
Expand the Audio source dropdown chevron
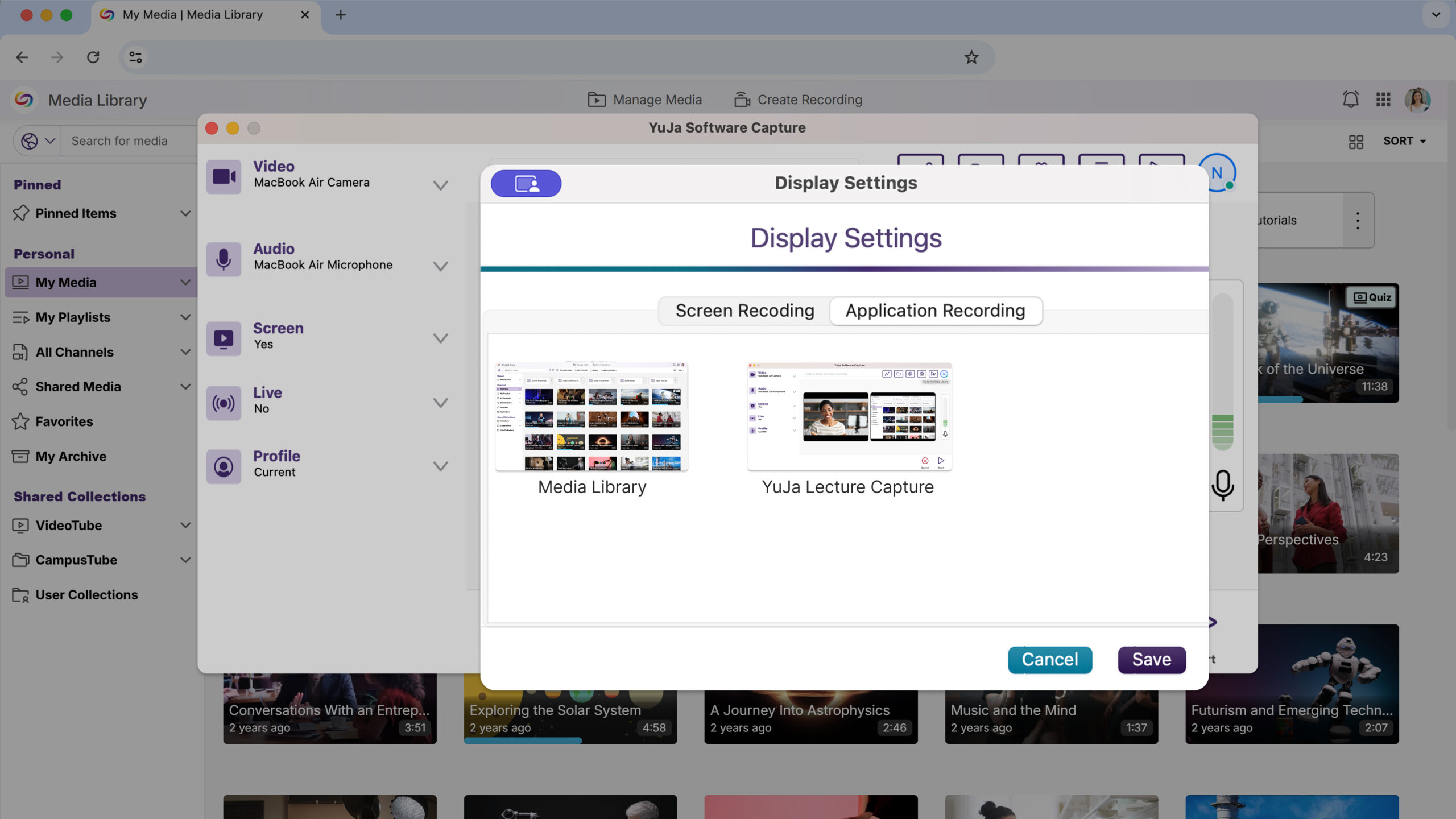tap(440, 266)
